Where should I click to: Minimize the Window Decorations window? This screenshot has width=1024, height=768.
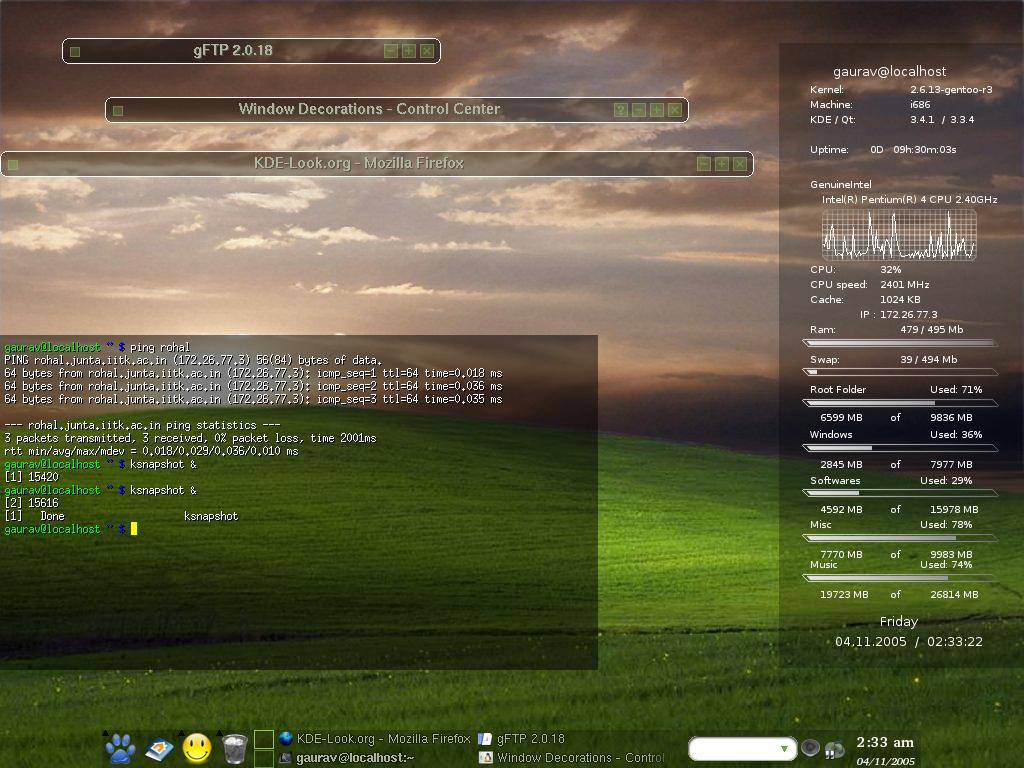(639, 110)
